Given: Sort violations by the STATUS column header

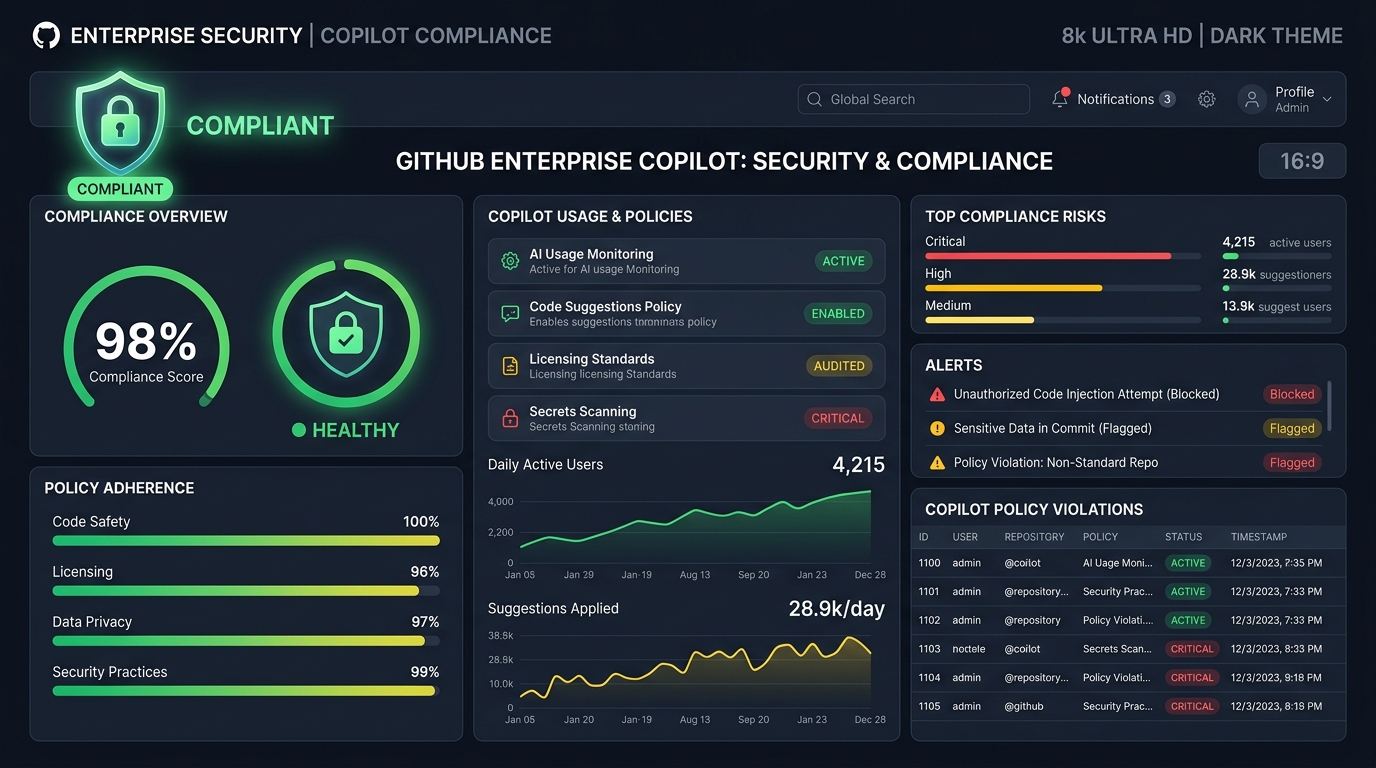Looking at the screenshot, I should tap(1183, 537).
